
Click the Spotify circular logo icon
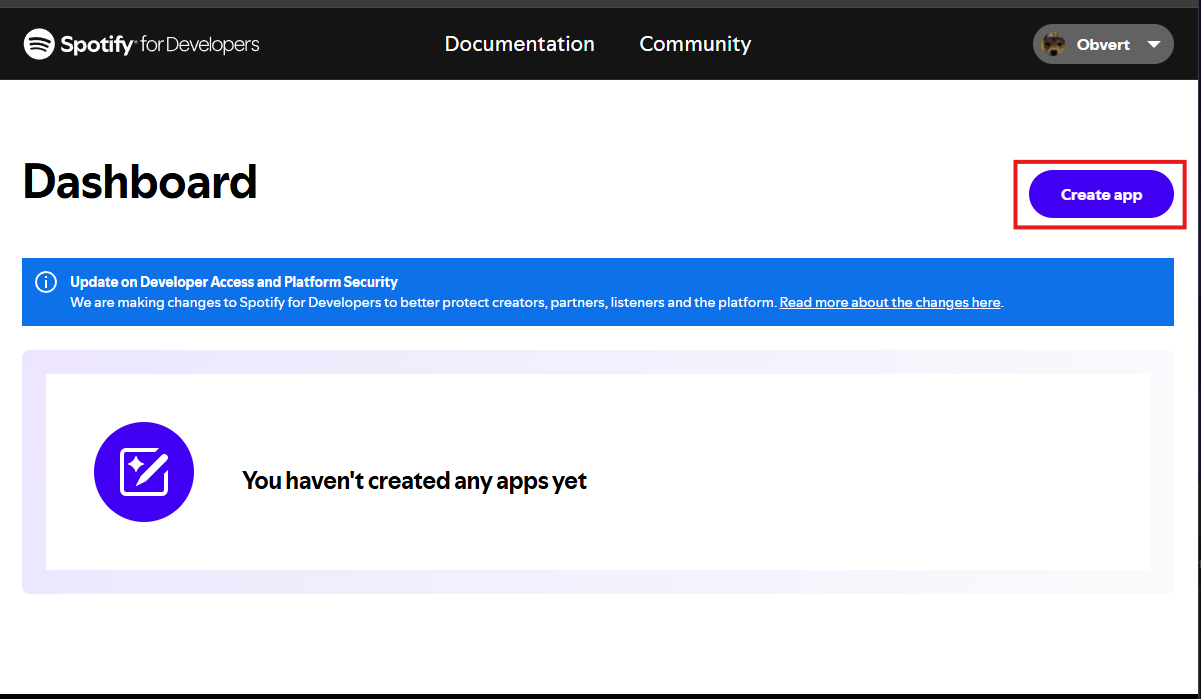point(39,44)
